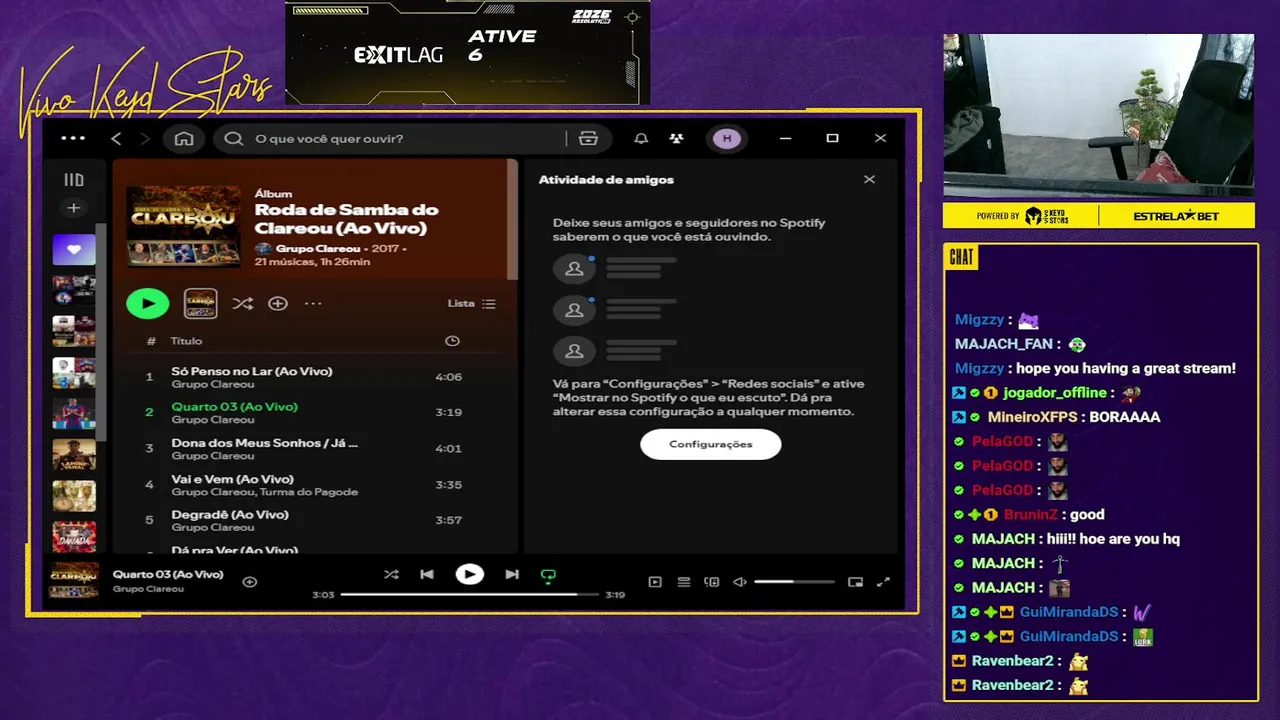1280x720 pixels.
Task: Click the album view vertical scrollbar
Action: click(x=513, y=220)
